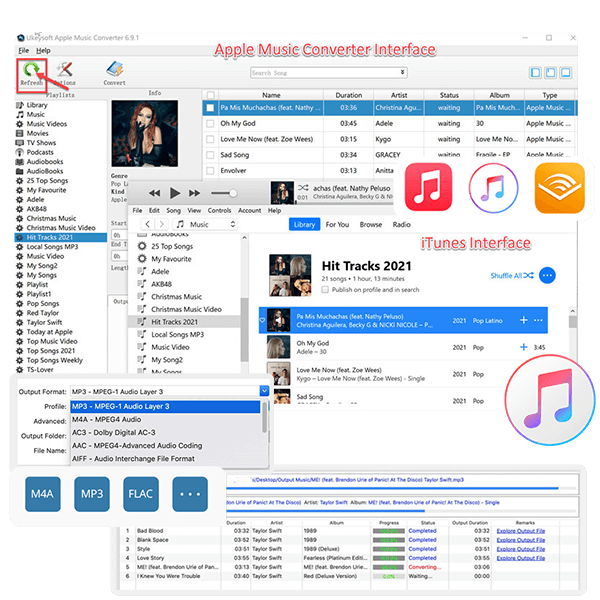Open the blue more-options circle button
This screenshot has width=600, height=600.
click(547, 276)
